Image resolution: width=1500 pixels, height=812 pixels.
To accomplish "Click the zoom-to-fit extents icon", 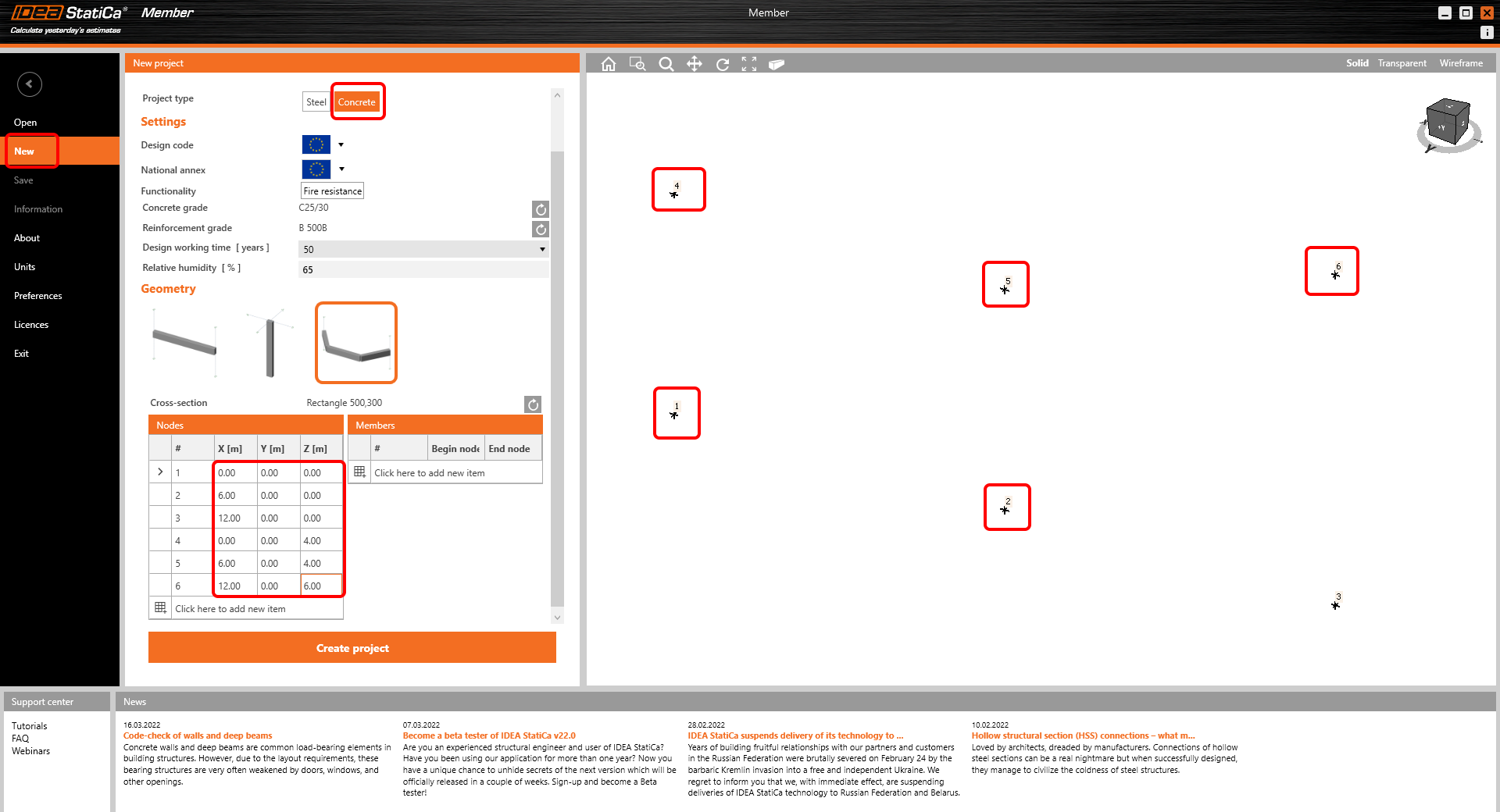I will pos(749,64).
